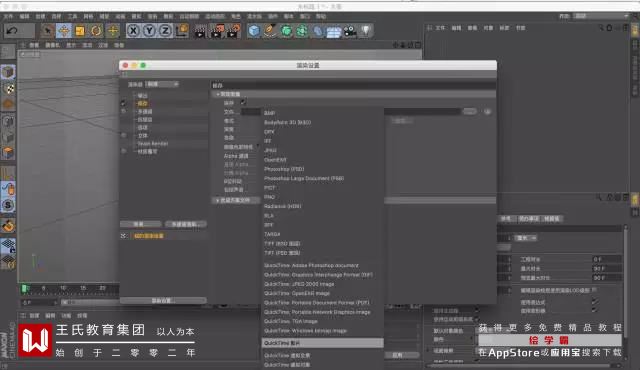
Task: Toggle the X axis lock
Action: [133, 31]
